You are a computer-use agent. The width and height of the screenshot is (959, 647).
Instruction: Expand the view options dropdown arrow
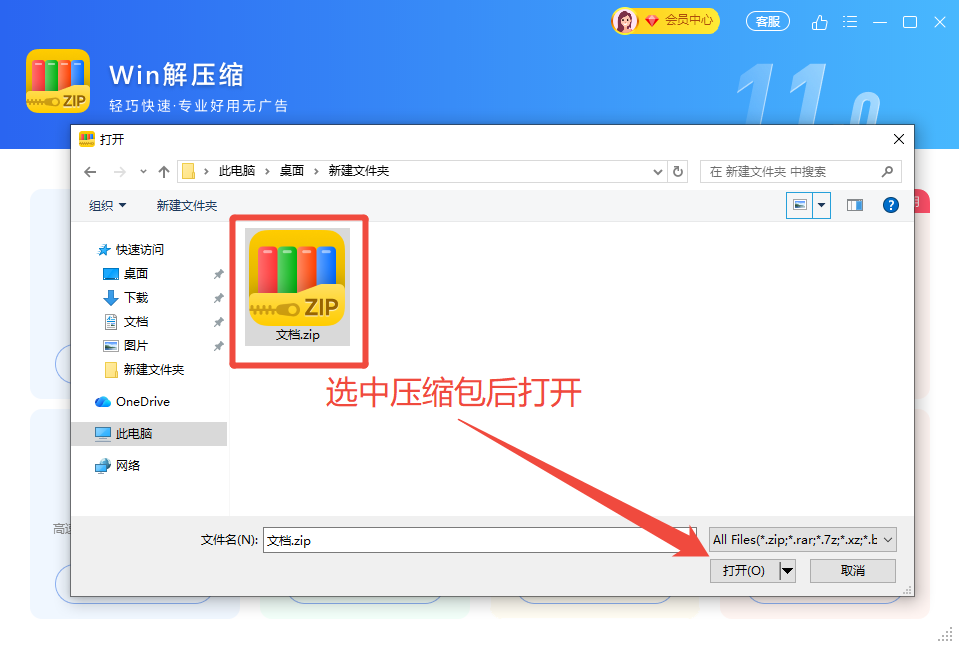coord(821,205)
